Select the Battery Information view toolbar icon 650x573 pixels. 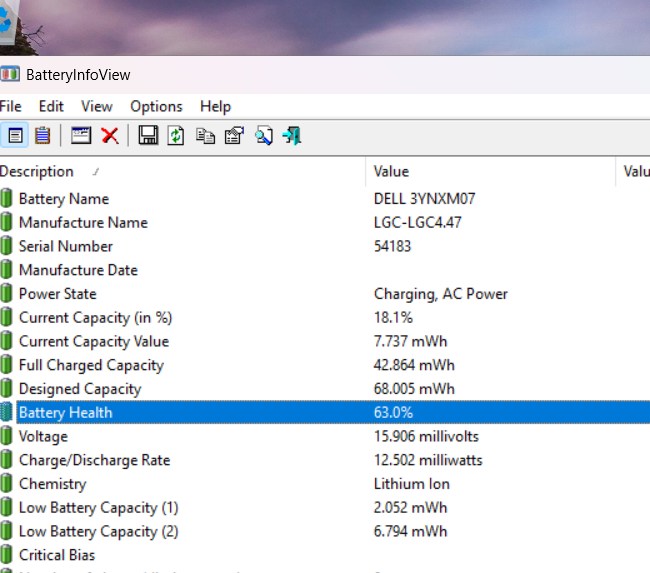pos(15,135)
